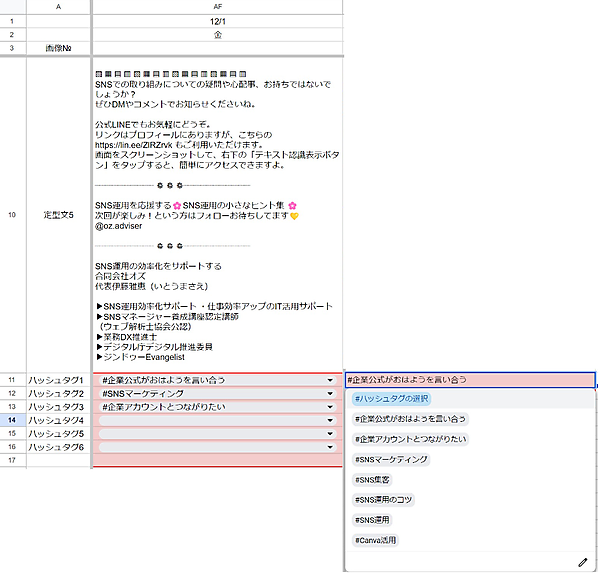The width and height of the screenshot is (600, 574).
Task: Select row 10 header
Action: [x=12, y=214]
